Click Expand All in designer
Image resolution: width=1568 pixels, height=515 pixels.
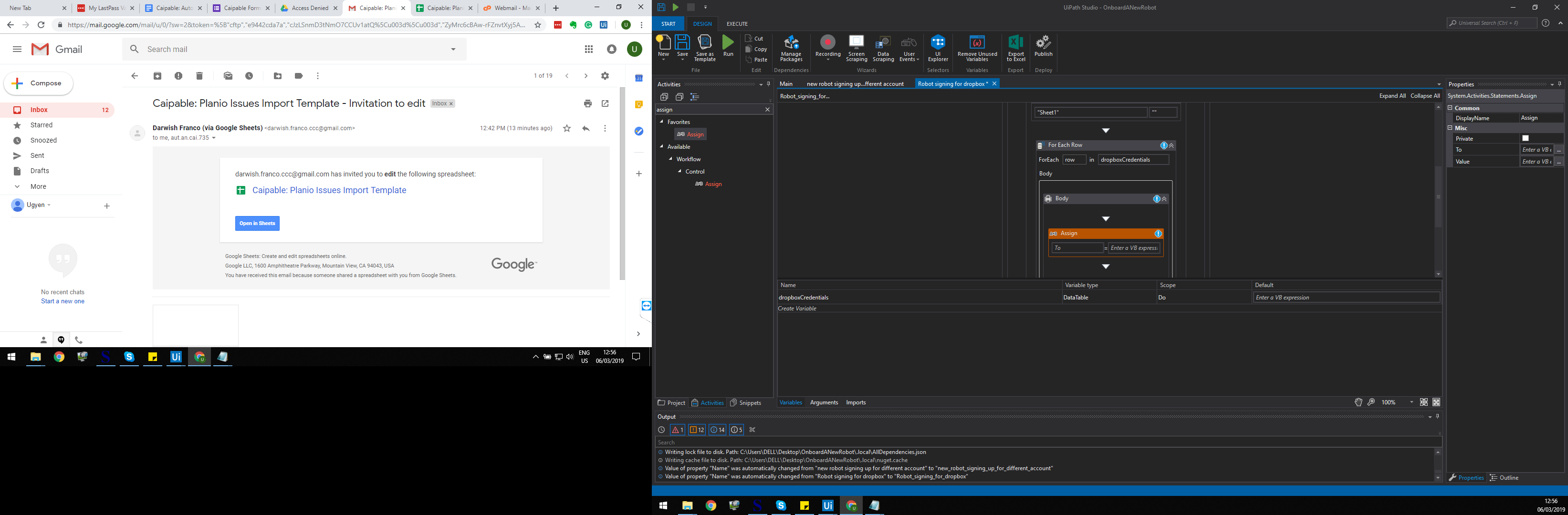(x=1392, y=96)
